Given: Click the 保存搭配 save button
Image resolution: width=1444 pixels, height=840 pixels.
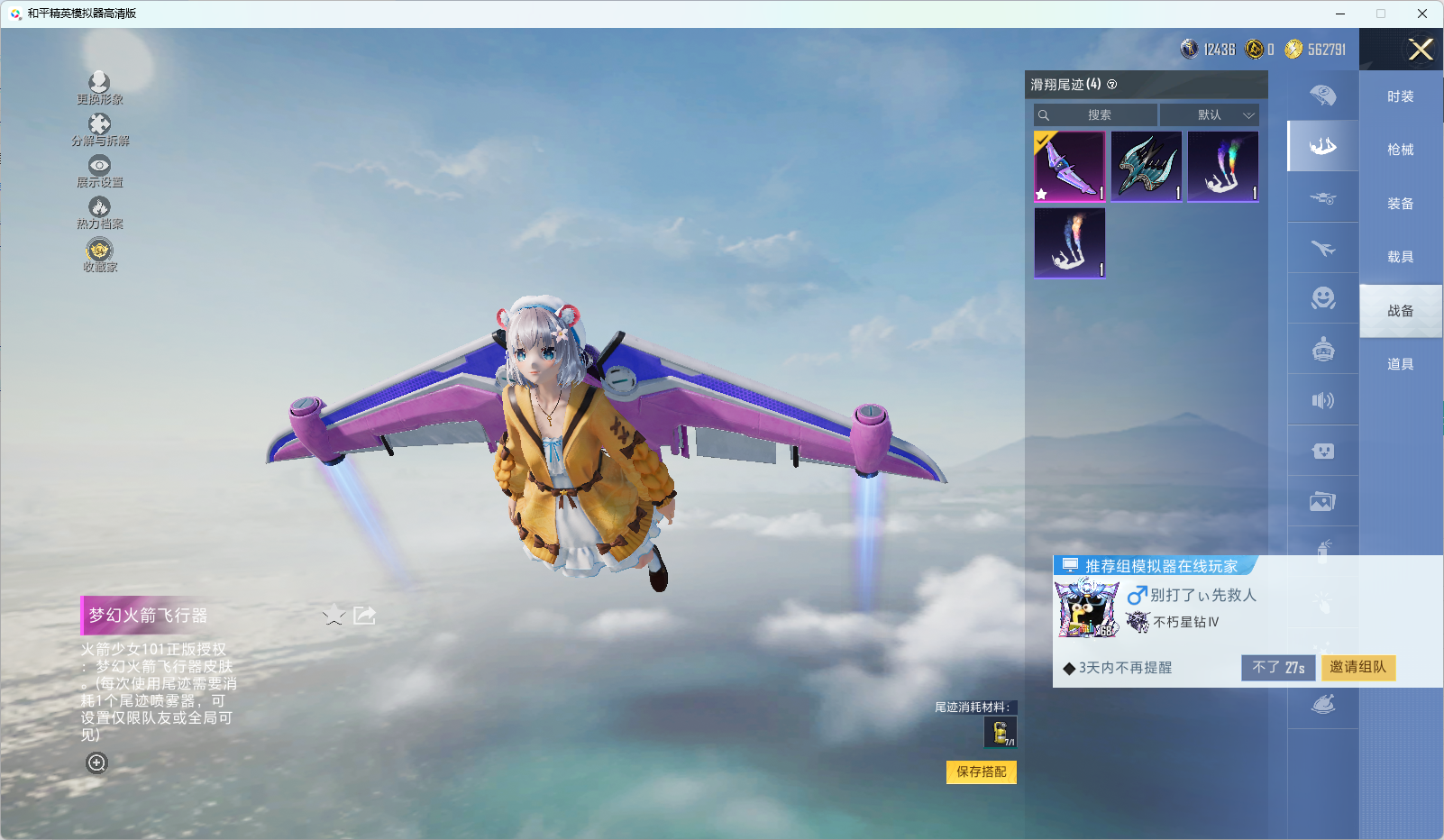Looking at the screenshot, I should point(982,772).
